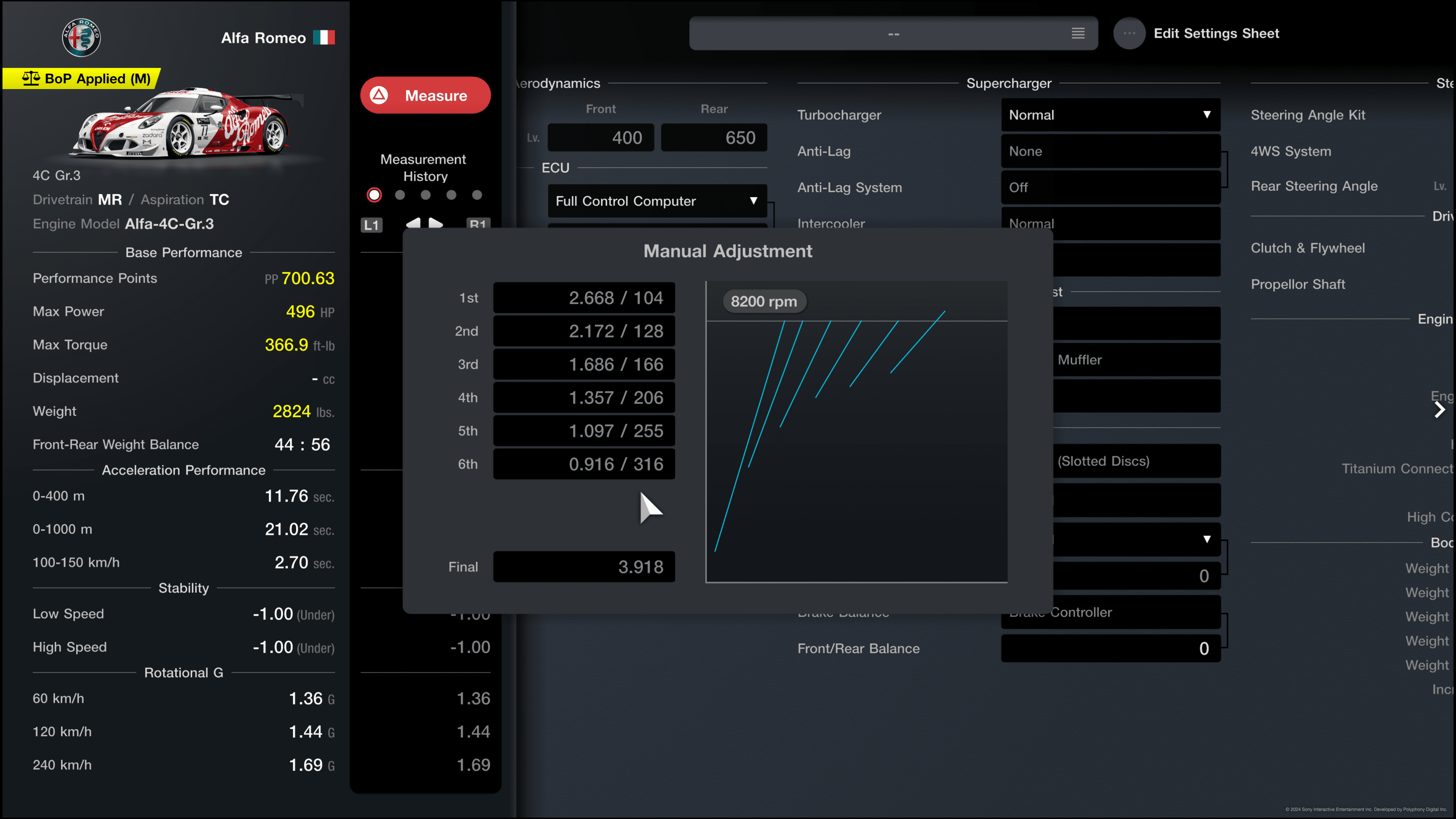Screen dimensions: 1456x819
Task: Select the Anti-Lag System Off field
Action: click(1111, 187)
